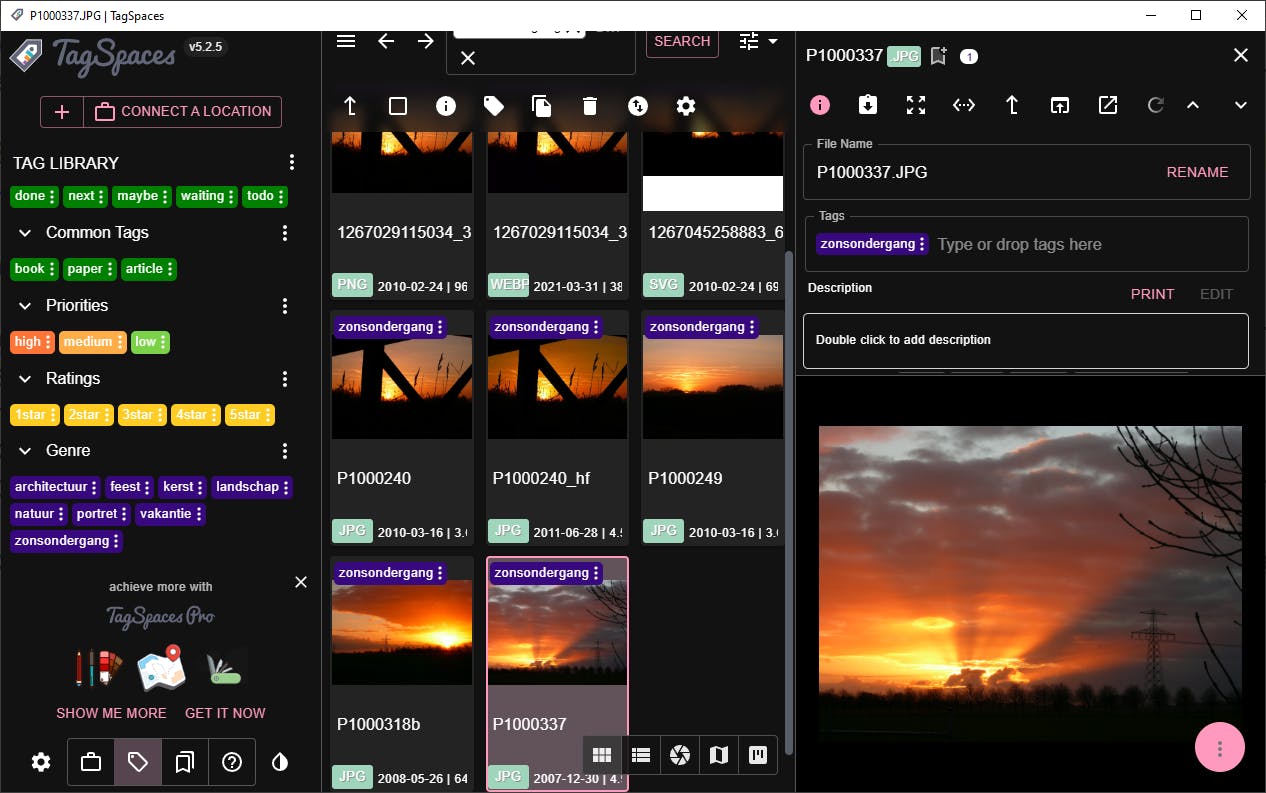The width and height of the screenshot is (1266, 793).
Task: Go back with the left arrow
Action: coord(386,41)
